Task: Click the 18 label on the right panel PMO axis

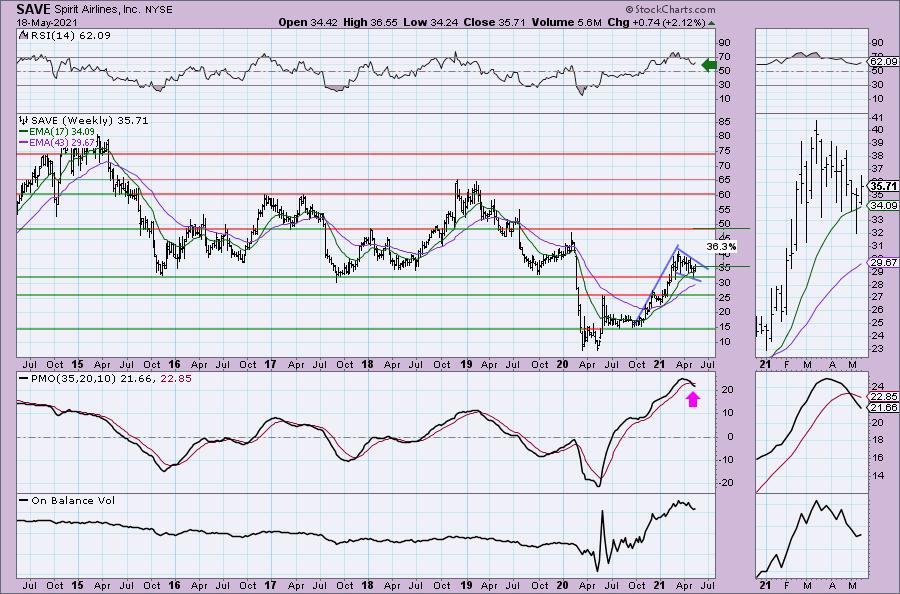Action: (x=877, y=440)
